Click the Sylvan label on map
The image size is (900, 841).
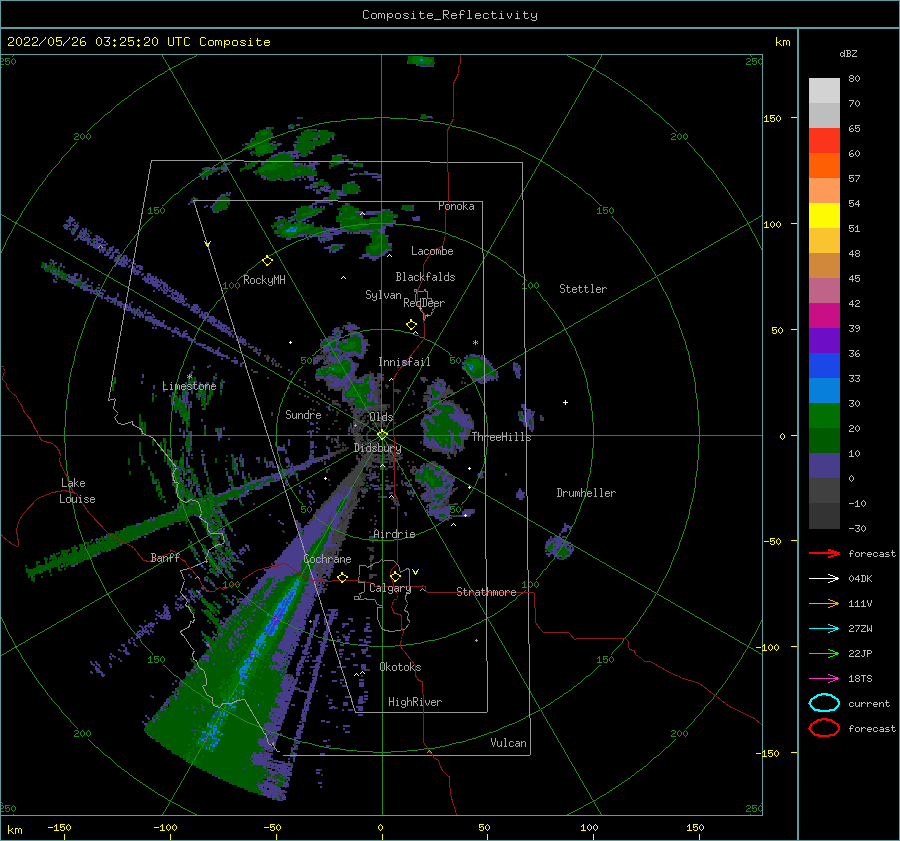(x=383, y=295)
